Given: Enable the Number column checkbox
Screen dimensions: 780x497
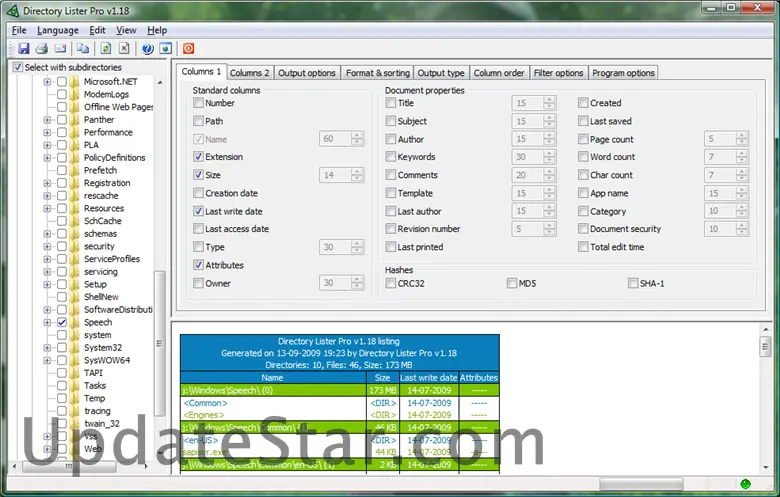Looking at the screenshot, I should (198, 103).
